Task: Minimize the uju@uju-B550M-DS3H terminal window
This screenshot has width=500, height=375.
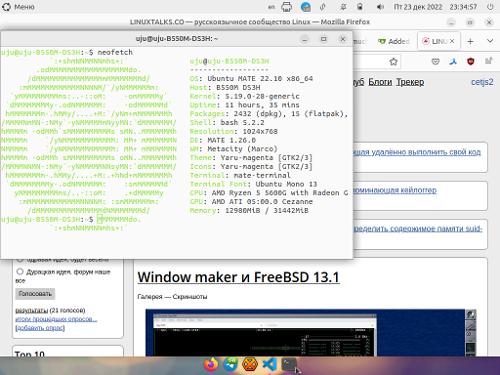Action: 304,39
